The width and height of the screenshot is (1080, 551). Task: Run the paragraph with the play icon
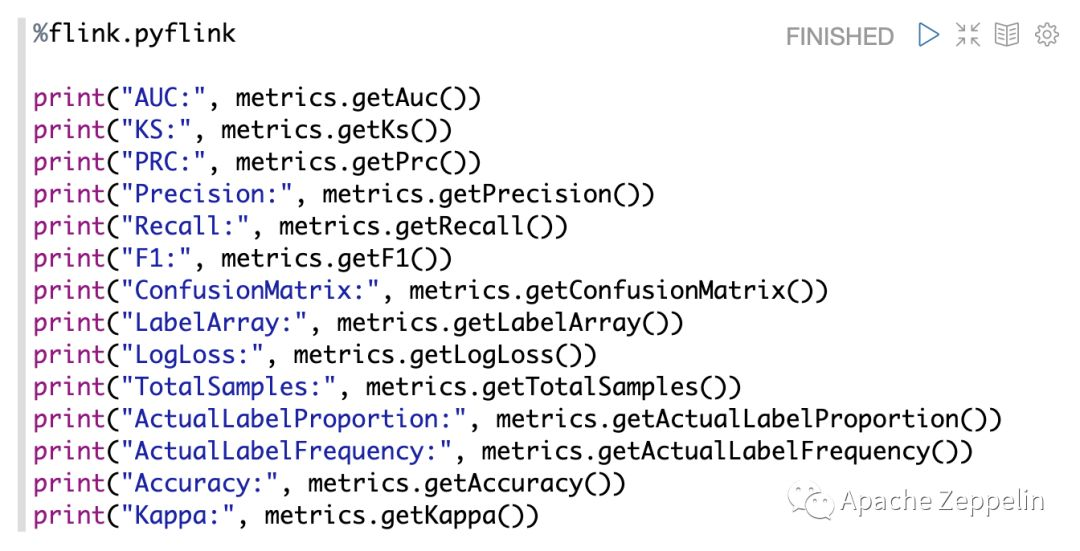[928, 34]
